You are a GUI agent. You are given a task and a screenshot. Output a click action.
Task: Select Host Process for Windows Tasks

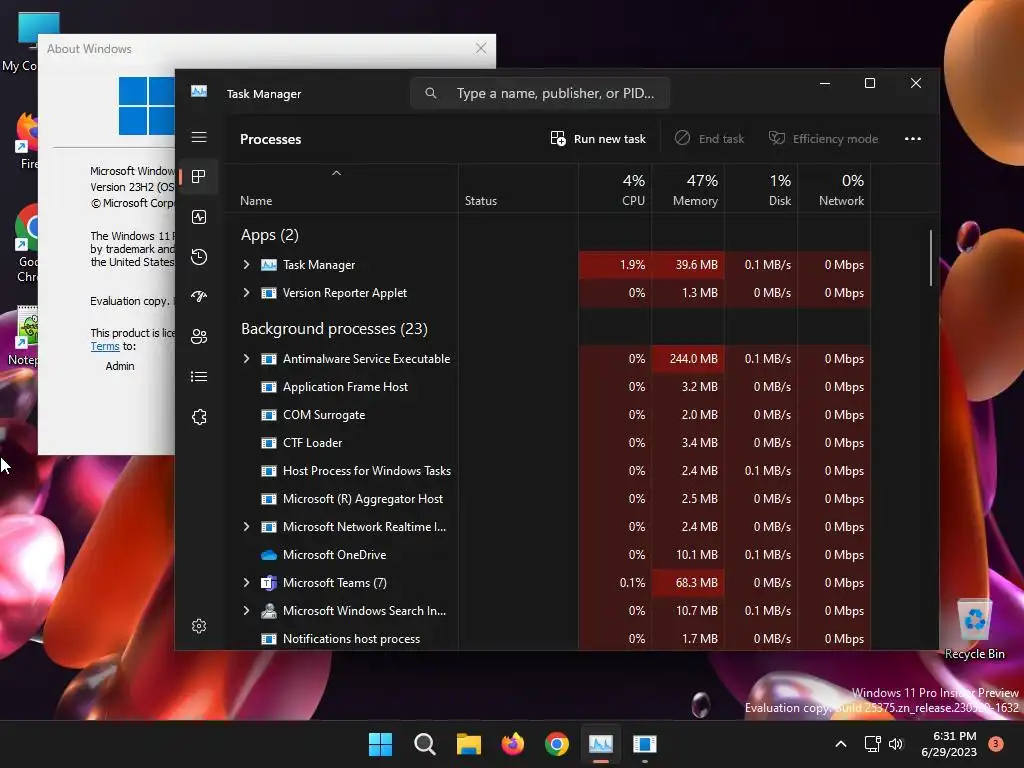tap(549, 471)
